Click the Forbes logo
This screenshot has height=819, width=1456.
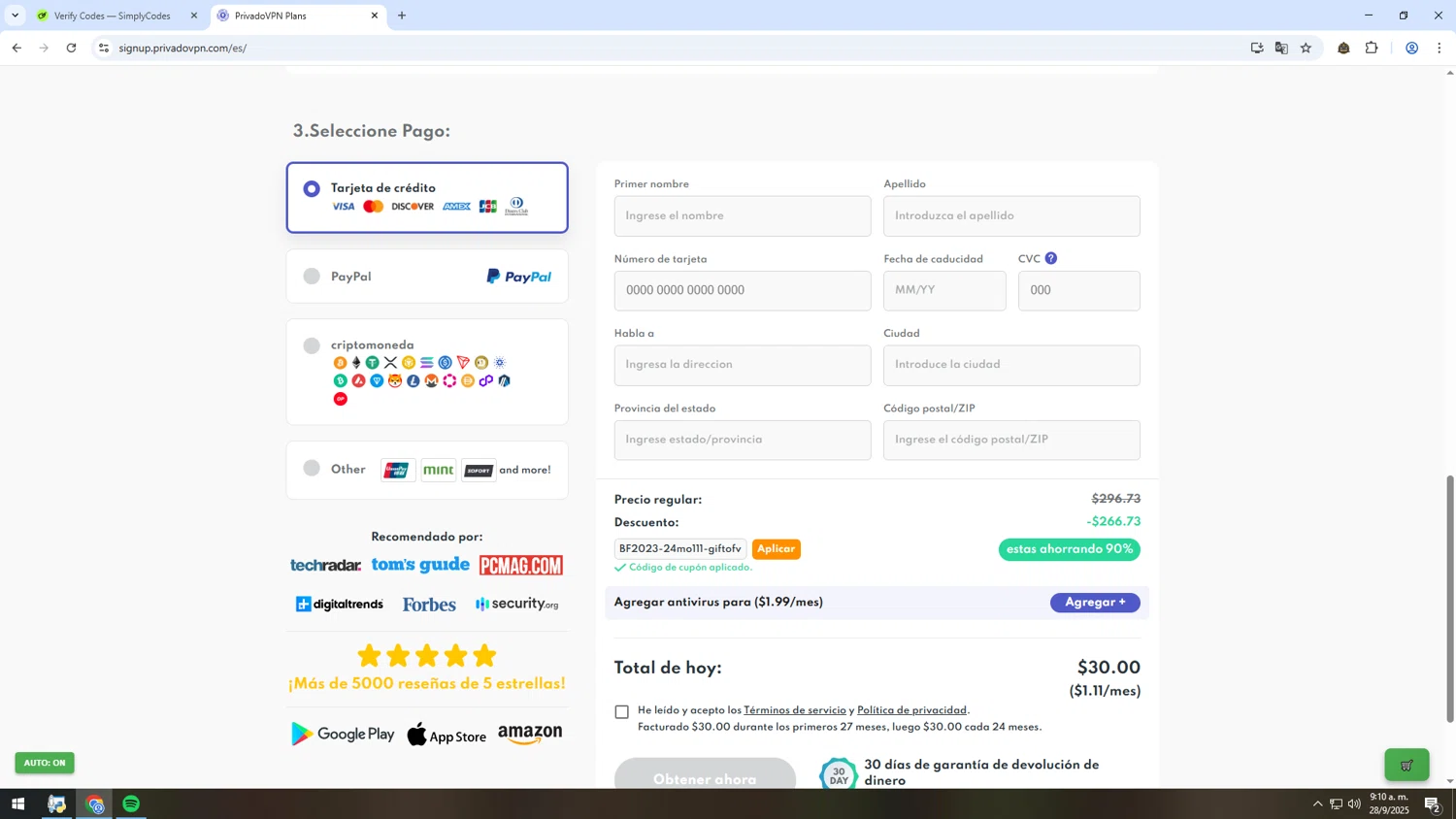click(x=429, y=605)
